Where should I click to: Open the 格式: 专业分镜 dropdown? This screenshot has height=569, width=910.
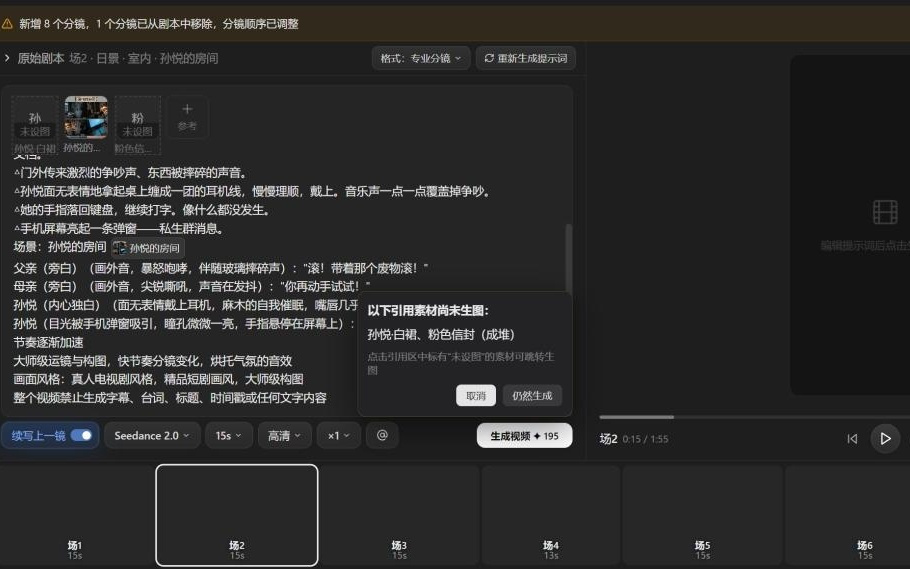[421, 58]
